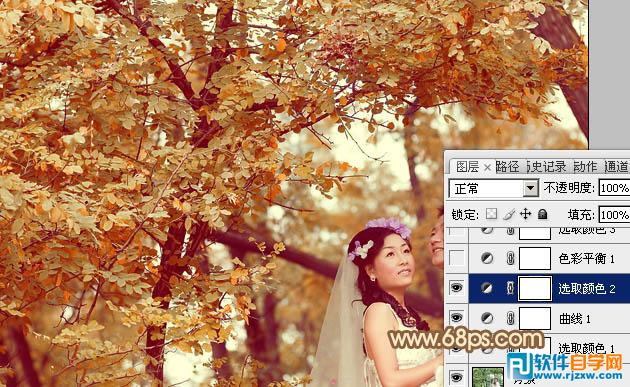This screenshot has width=630, height=387.
Task: Switch to the 通道 tab
Action: pyautogui.click(x=616, y=167)
